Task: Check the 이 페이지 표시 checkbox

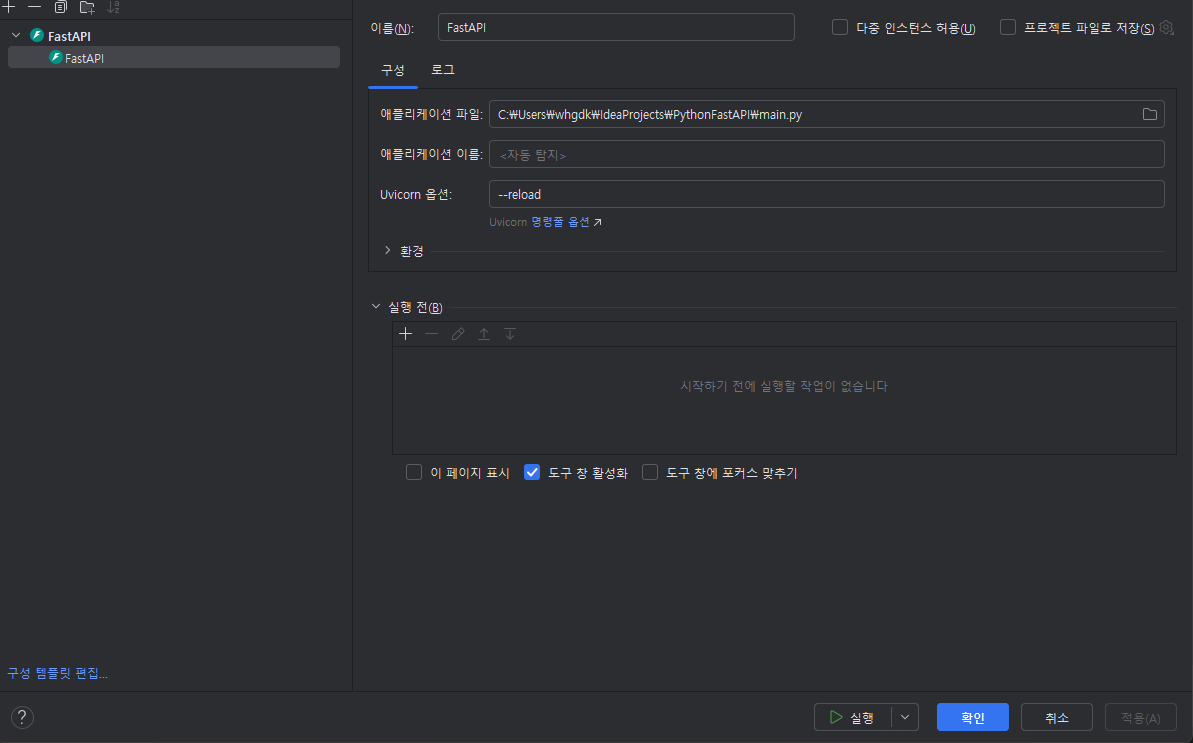Action: (414, 472)
